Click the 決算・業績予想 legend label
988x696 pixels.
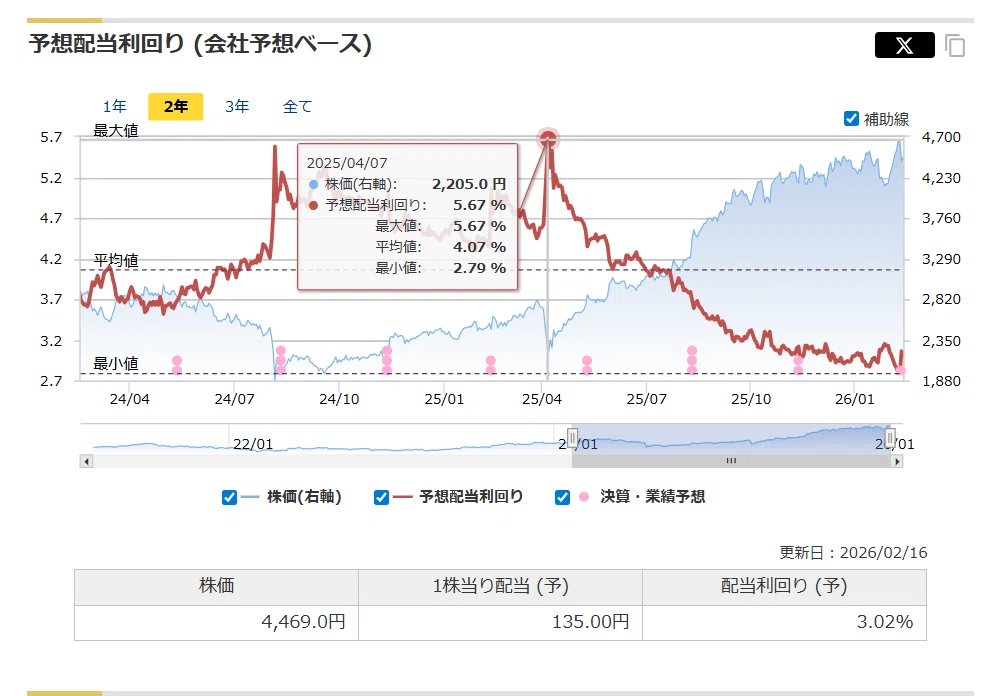pos(653,497)
